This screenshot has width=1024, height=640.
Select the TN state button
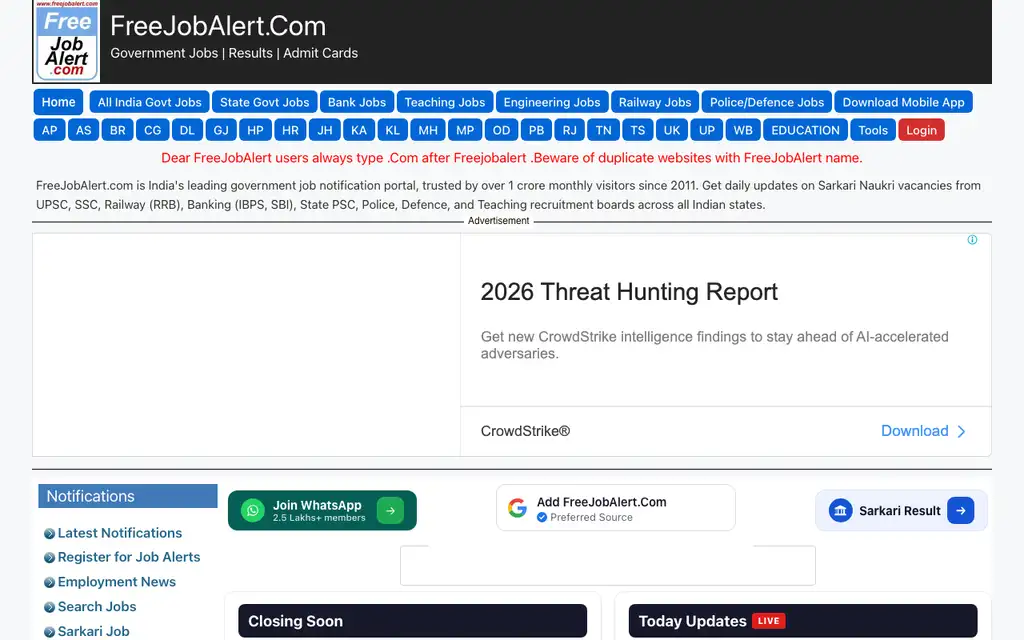click(x=604, y=130)
